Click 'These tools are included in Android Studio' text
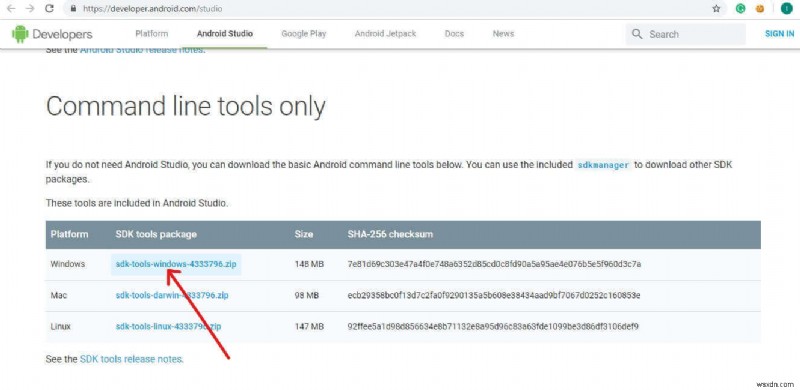Screen dimensions: 800x390 pos(137,203)
